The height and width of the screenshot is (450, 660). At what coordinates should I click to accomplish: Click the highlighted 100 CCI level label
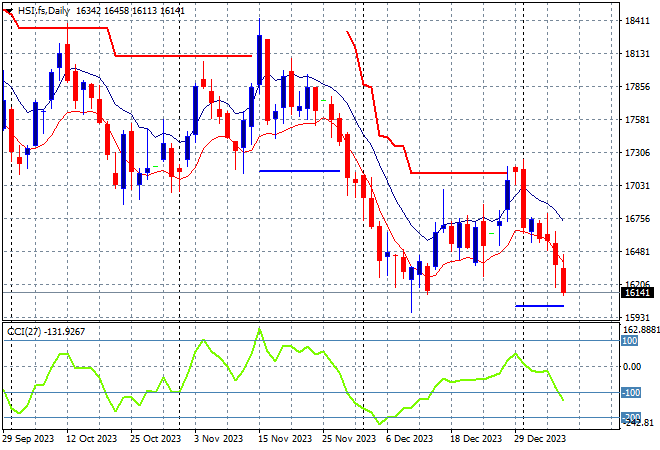(x=630, y=341)
